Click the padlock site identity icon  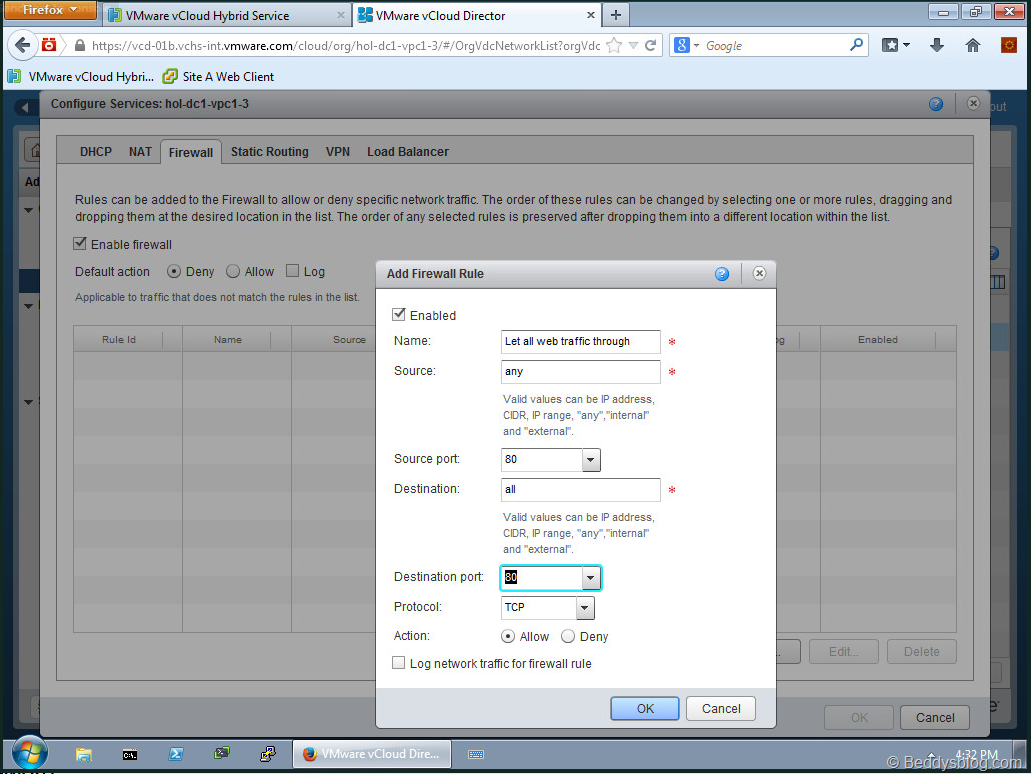(80, 45)
